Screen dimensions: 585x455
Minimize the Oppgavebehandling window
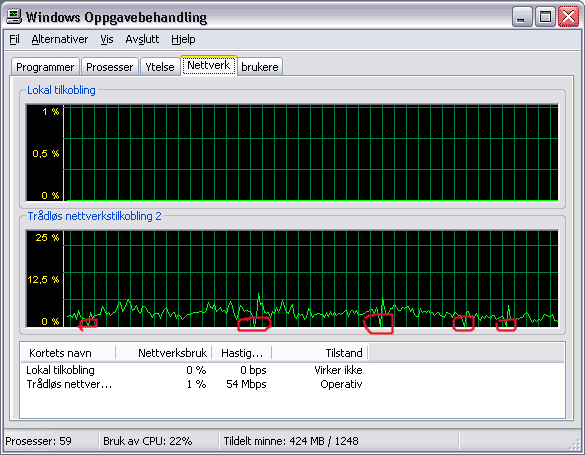(x=522, y=17)
